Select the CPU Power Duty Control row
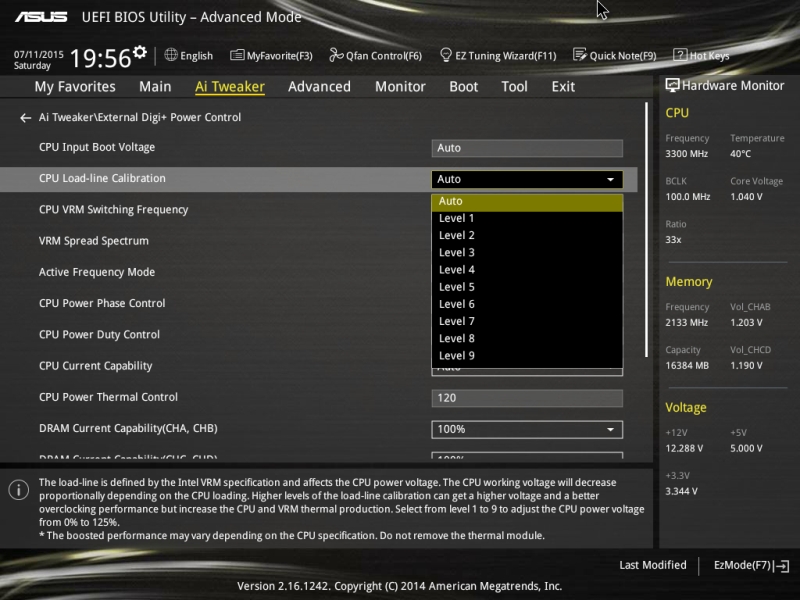800x600 pixels. pyautogui.click(x=99, y=335)
